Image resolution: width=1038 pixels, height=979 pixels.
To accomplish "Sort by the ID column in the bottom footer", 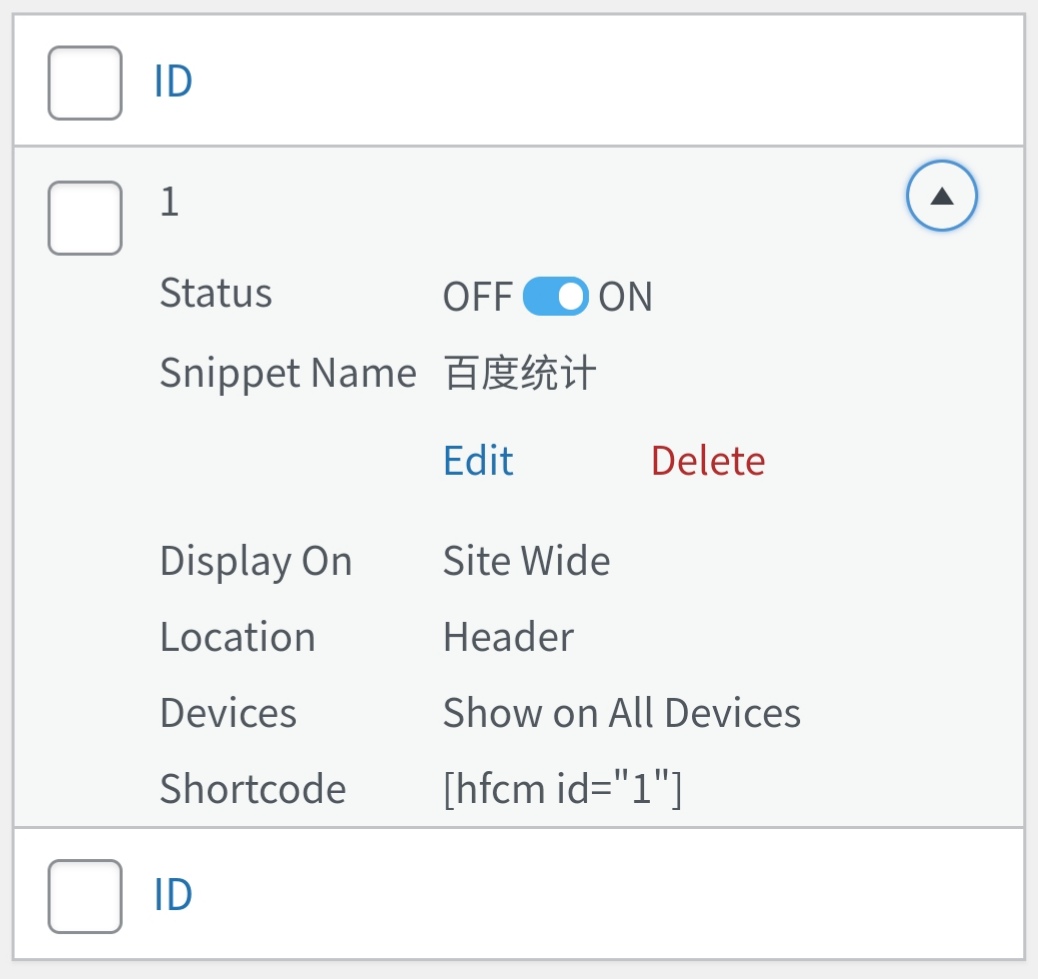I will pyautogui.click(x=173, y=895).
